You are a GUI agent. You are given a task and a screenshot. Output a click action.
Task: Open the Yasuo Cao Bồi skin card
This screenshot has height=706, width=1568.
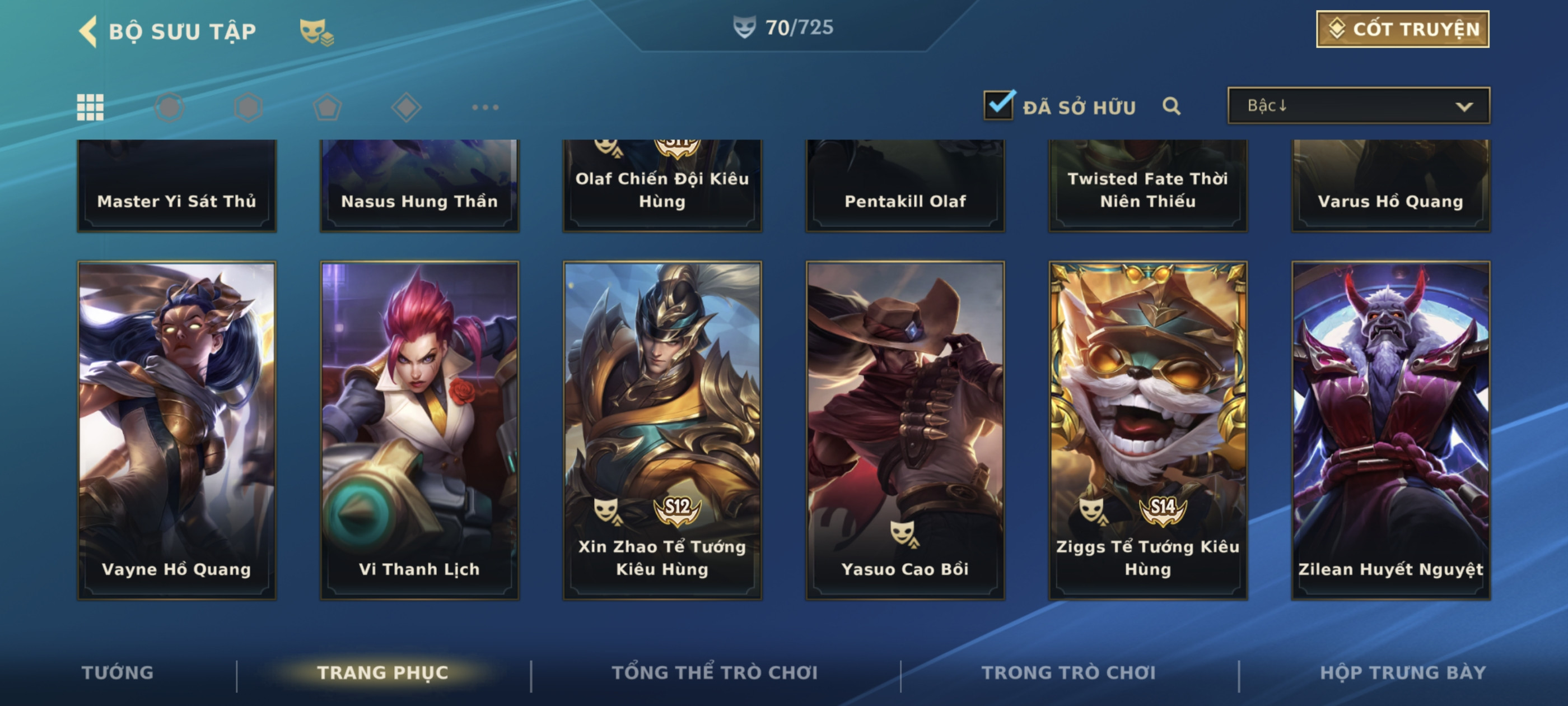(905, 431)
